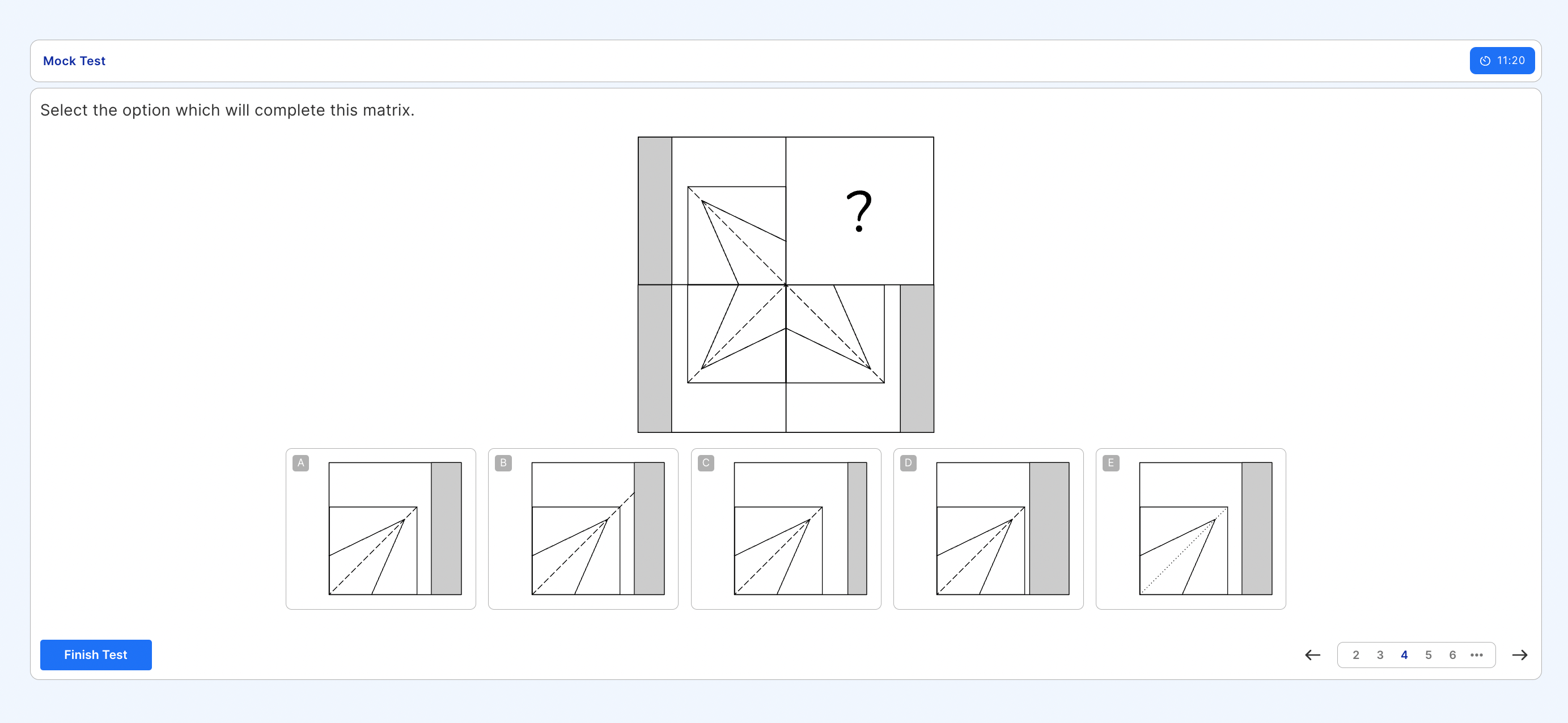Screen dimensions: 1568x723
Task: Navigate to page 3
Action: click(x=1379, y=656)
